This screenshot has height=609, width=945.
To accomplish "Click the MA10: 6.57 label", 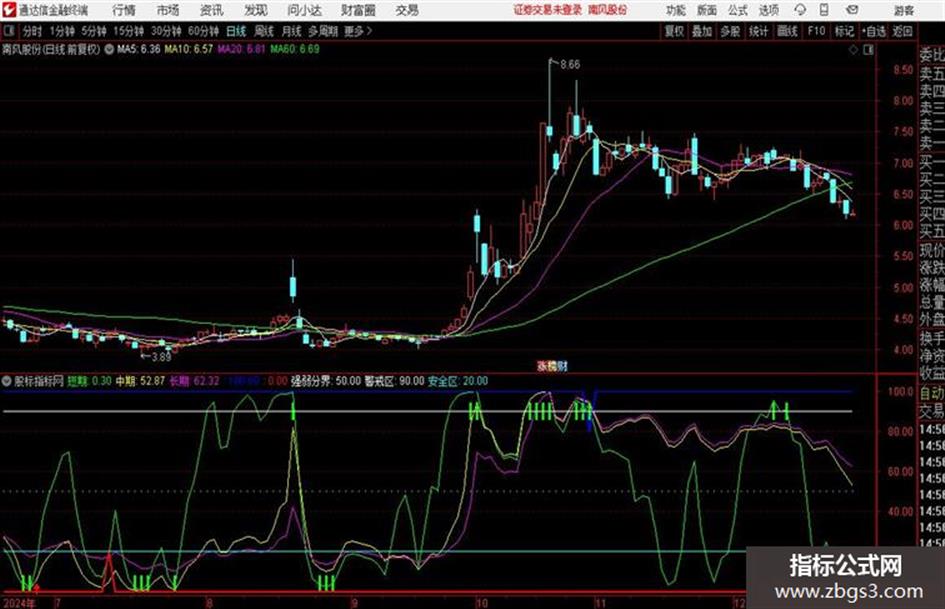I will click(x=189, y=49).
